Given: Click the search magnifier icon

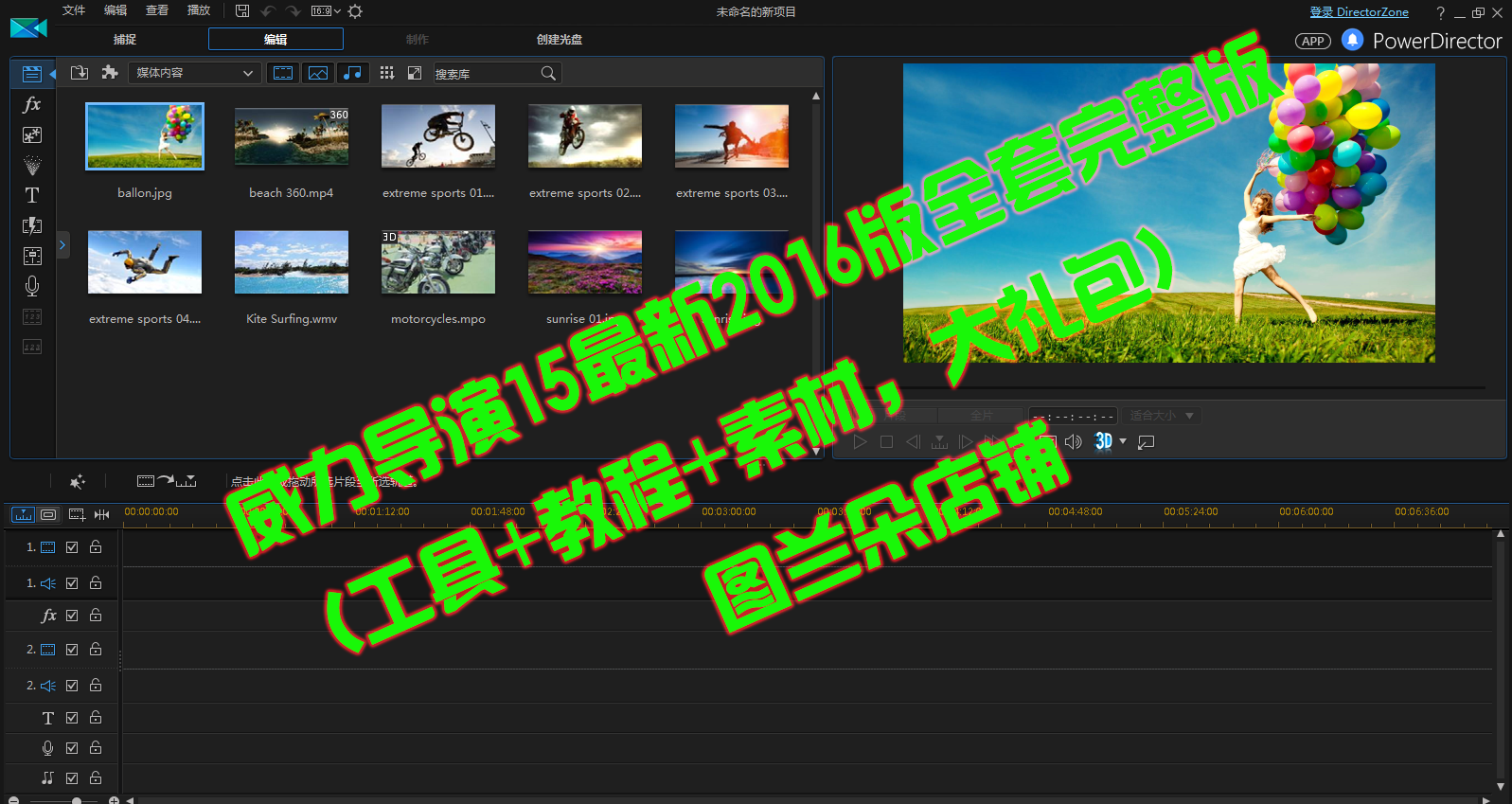Looking at the screenshot, I should 548,73.
